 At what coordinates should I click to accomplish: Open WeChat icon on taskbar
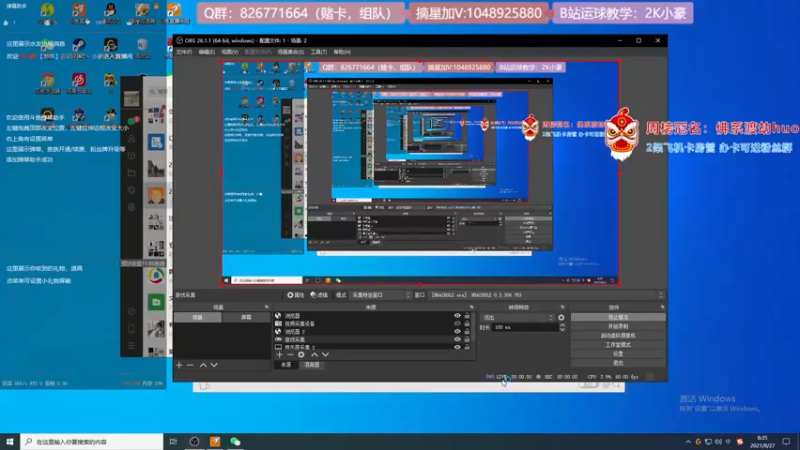tap(235, 442)
